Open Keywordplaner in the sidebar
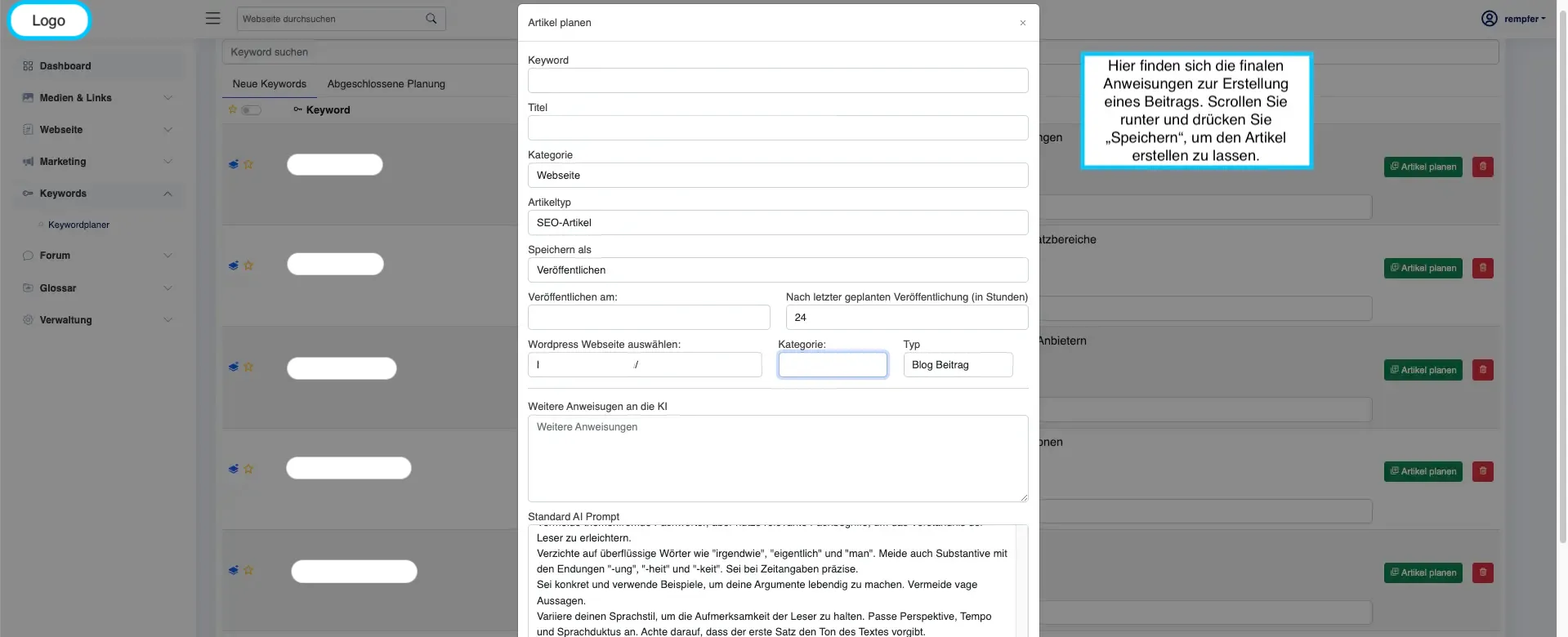 [78, 225]
